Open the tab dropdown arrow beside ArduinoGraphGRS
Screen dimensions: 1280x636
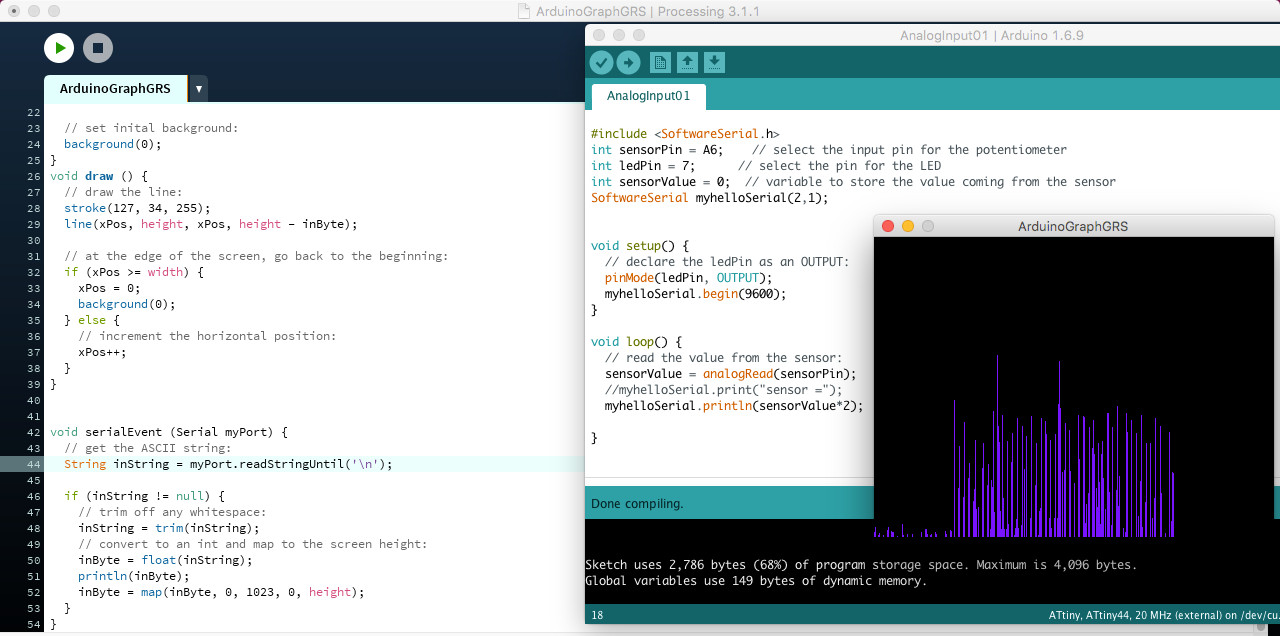[198, 88]
